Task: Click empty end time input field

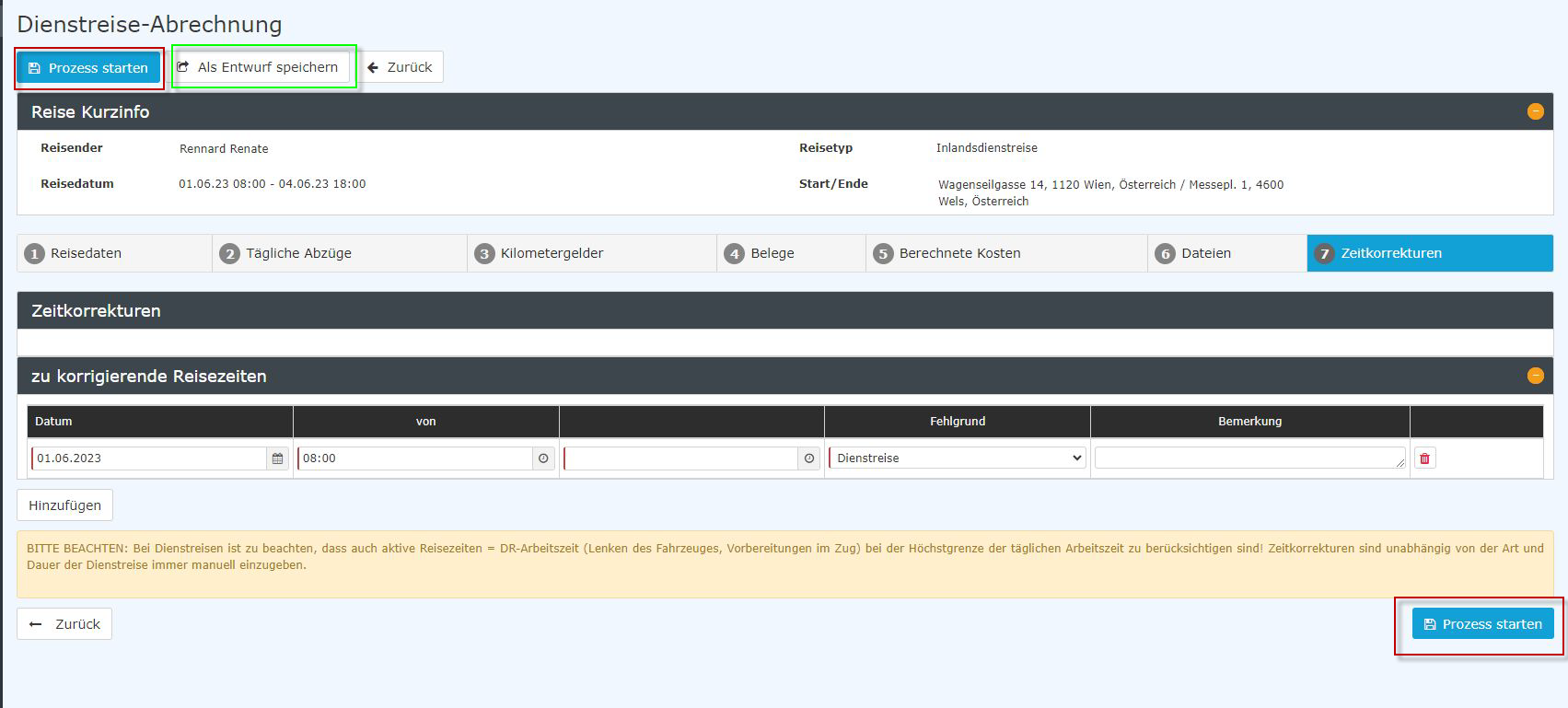Action: (680, 458)
